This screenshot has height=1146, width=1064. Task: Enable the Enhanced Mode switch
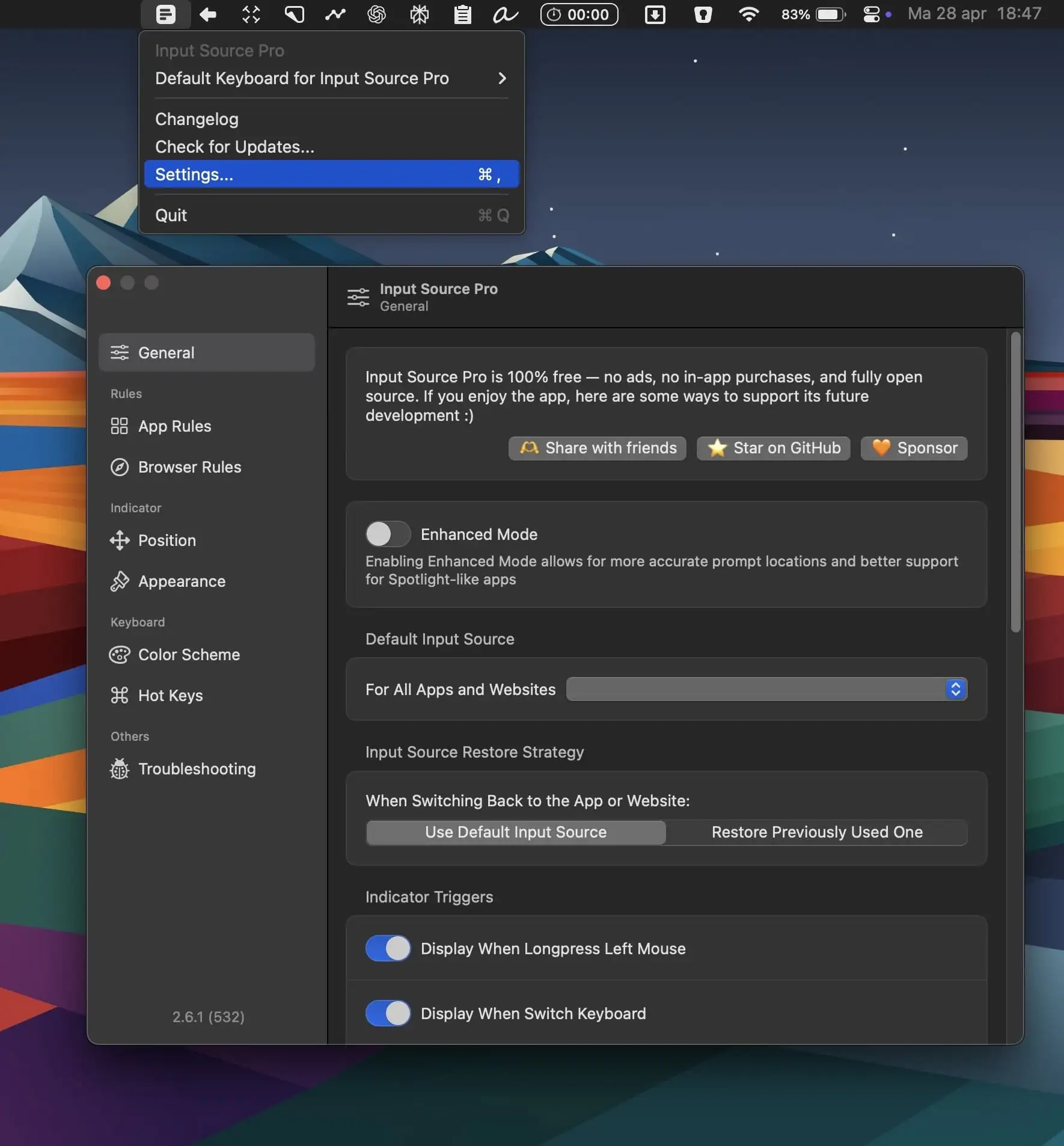(388, 534)
